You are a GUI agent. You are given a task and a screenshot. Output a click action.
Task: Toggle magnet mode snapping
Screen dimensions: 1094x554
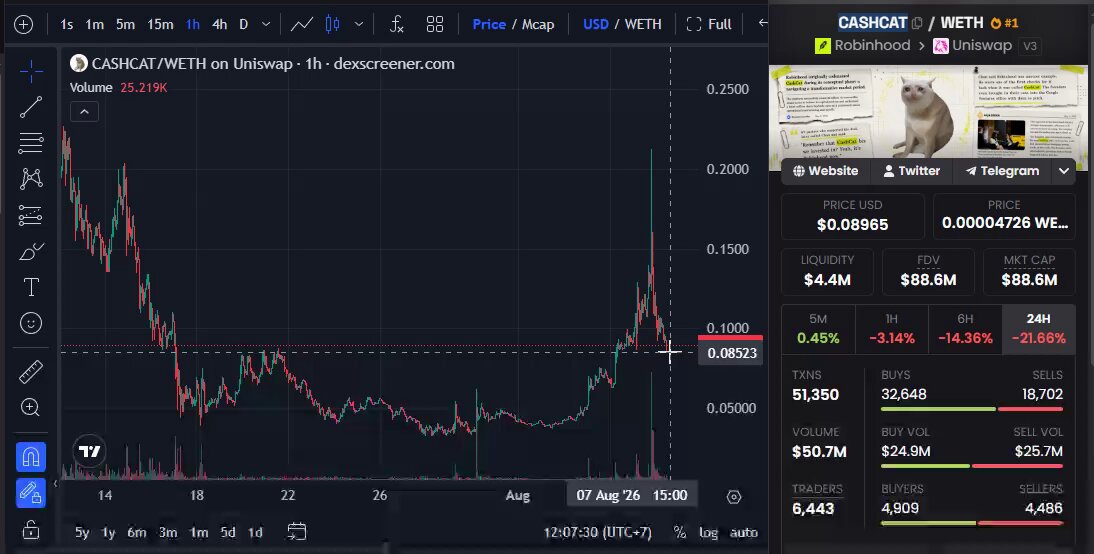pos(31,456)
